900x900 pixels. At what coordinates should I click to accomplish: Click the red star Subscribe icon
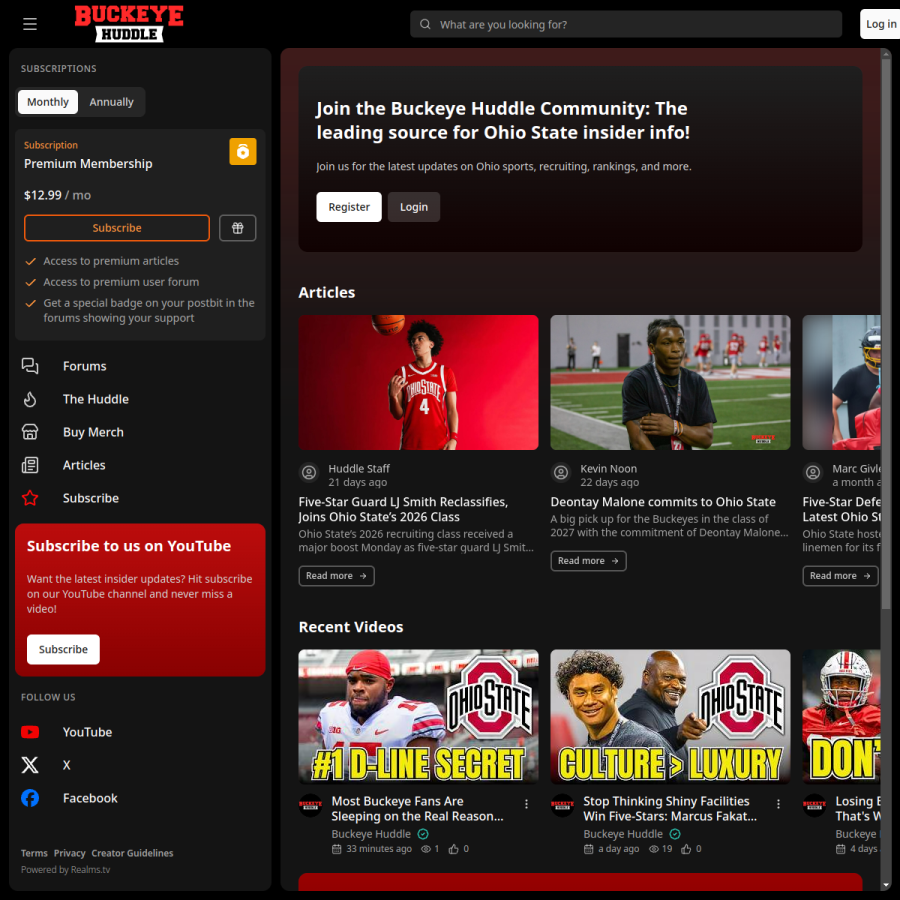coord(30,498)
